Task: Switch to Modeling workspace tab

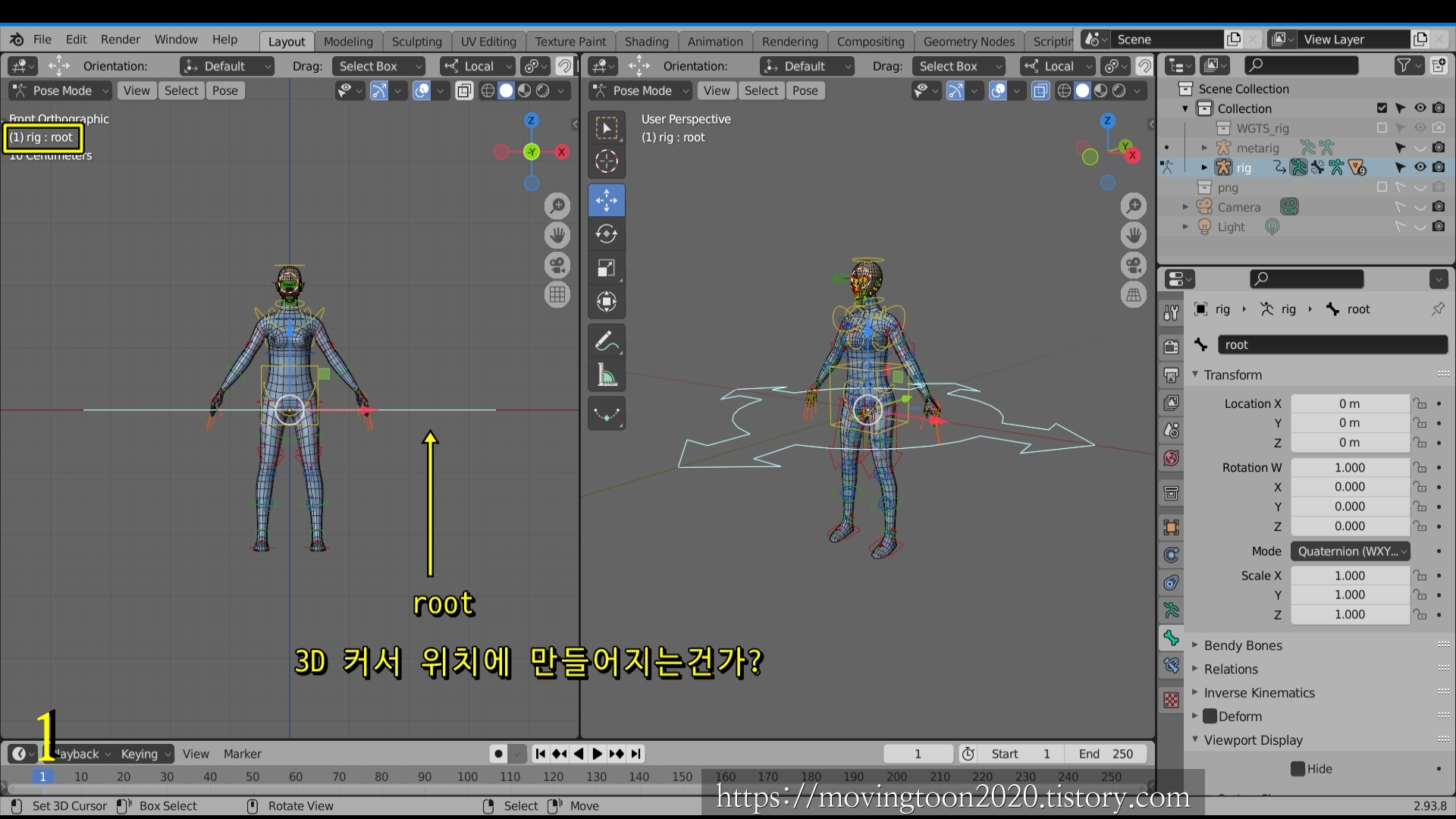Action: [x=348, y=42]
